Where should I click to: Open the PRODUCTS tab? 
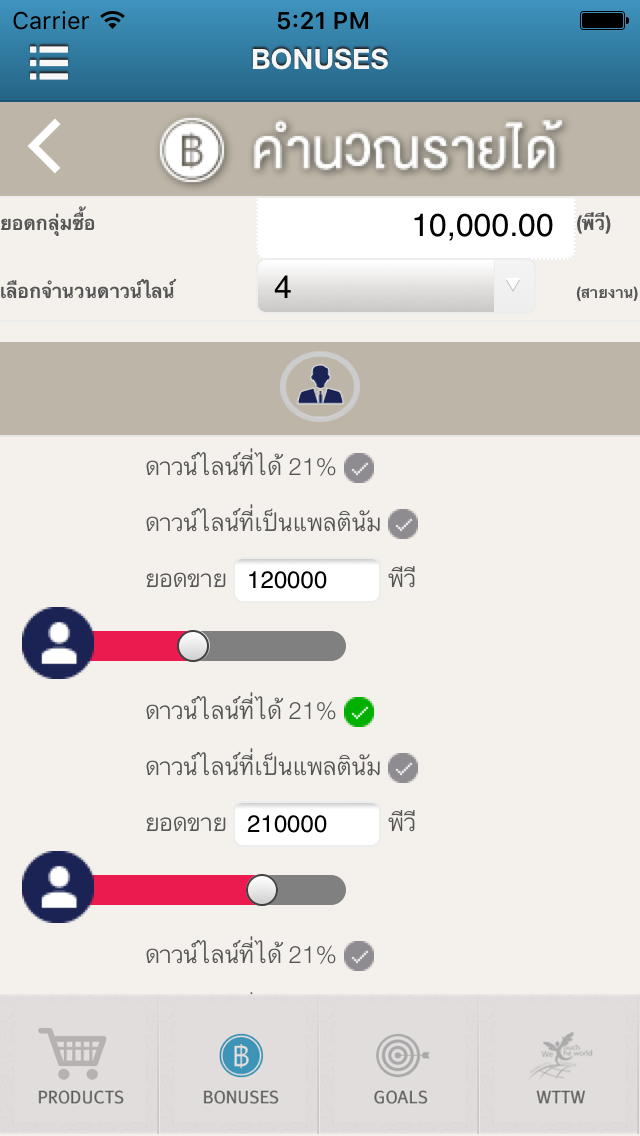coord(79,1065)
